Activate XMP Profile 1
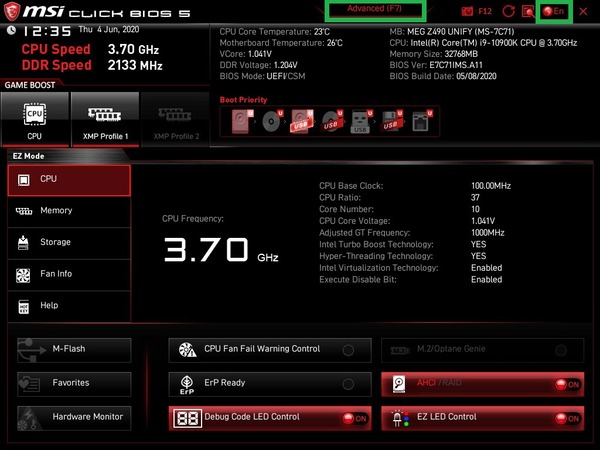The image size is (600, 450). pyautogui.click(x=105, y=120)
